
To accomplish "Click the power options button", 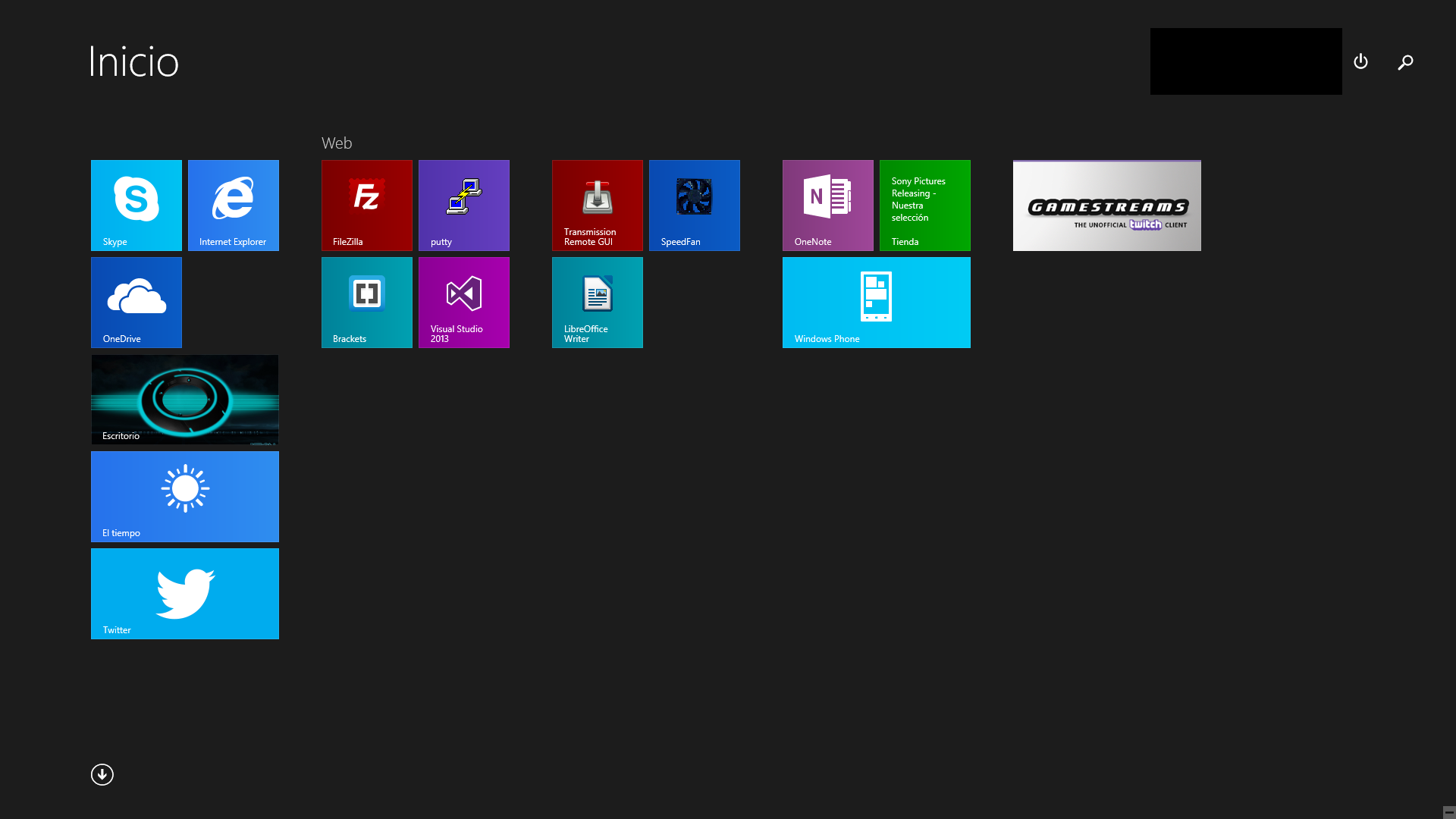I will [x=1360, y=61].
